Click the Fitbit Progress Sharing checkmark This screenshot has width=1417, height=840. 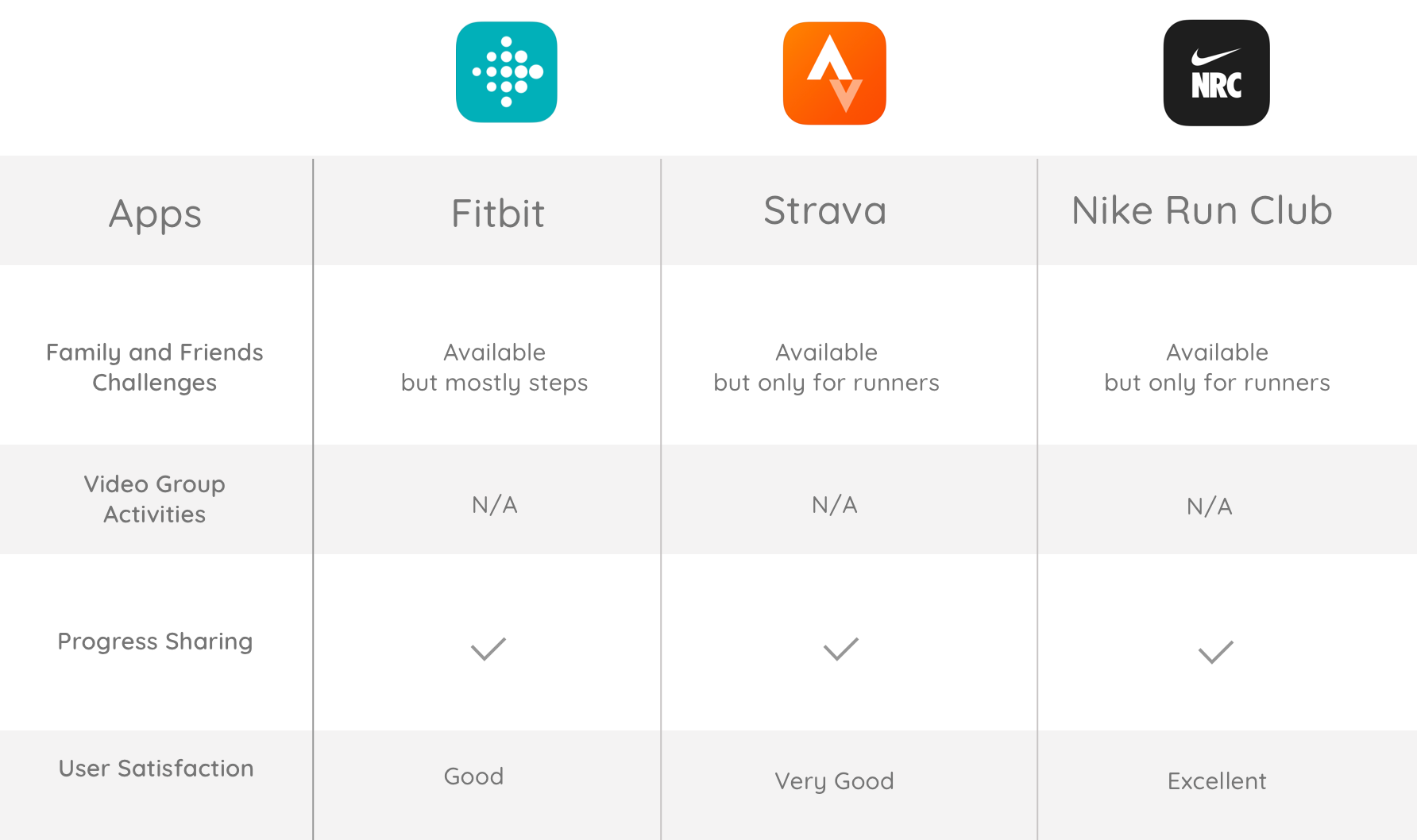(488, 649)
